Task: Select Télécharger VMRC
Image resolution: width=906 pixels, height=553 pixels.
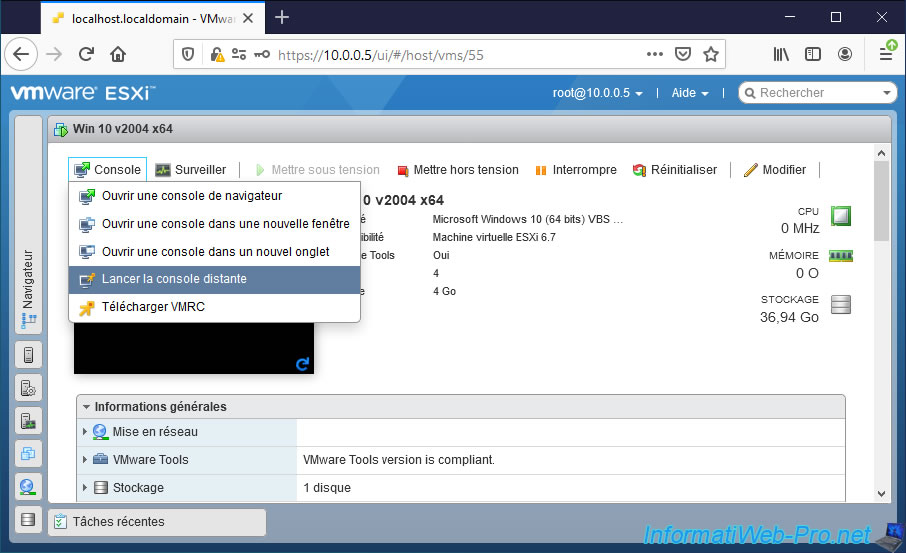Action: click(x=214, y=307)
